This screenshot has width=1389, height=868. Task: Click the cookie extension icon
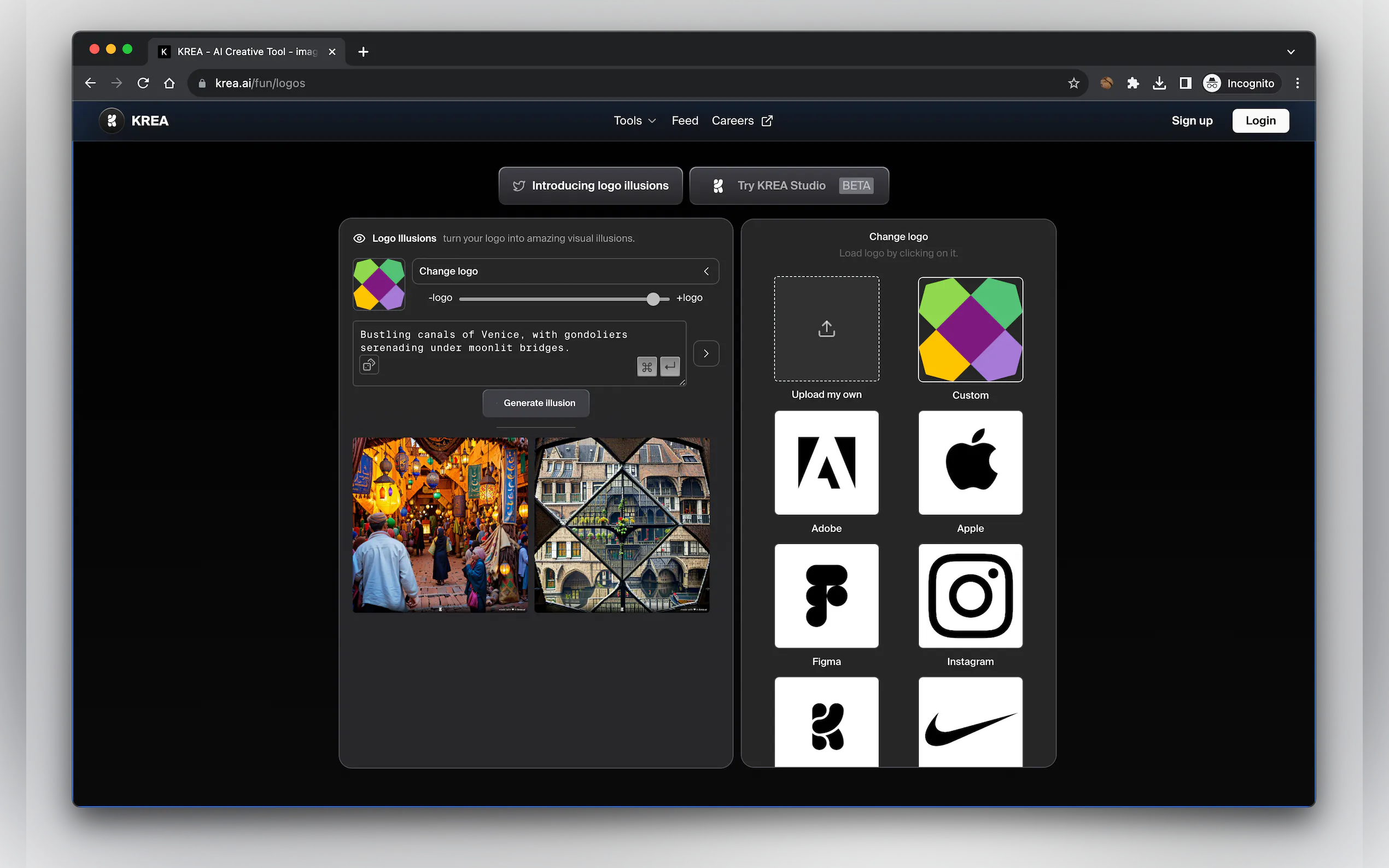[x=1106, y=83]
